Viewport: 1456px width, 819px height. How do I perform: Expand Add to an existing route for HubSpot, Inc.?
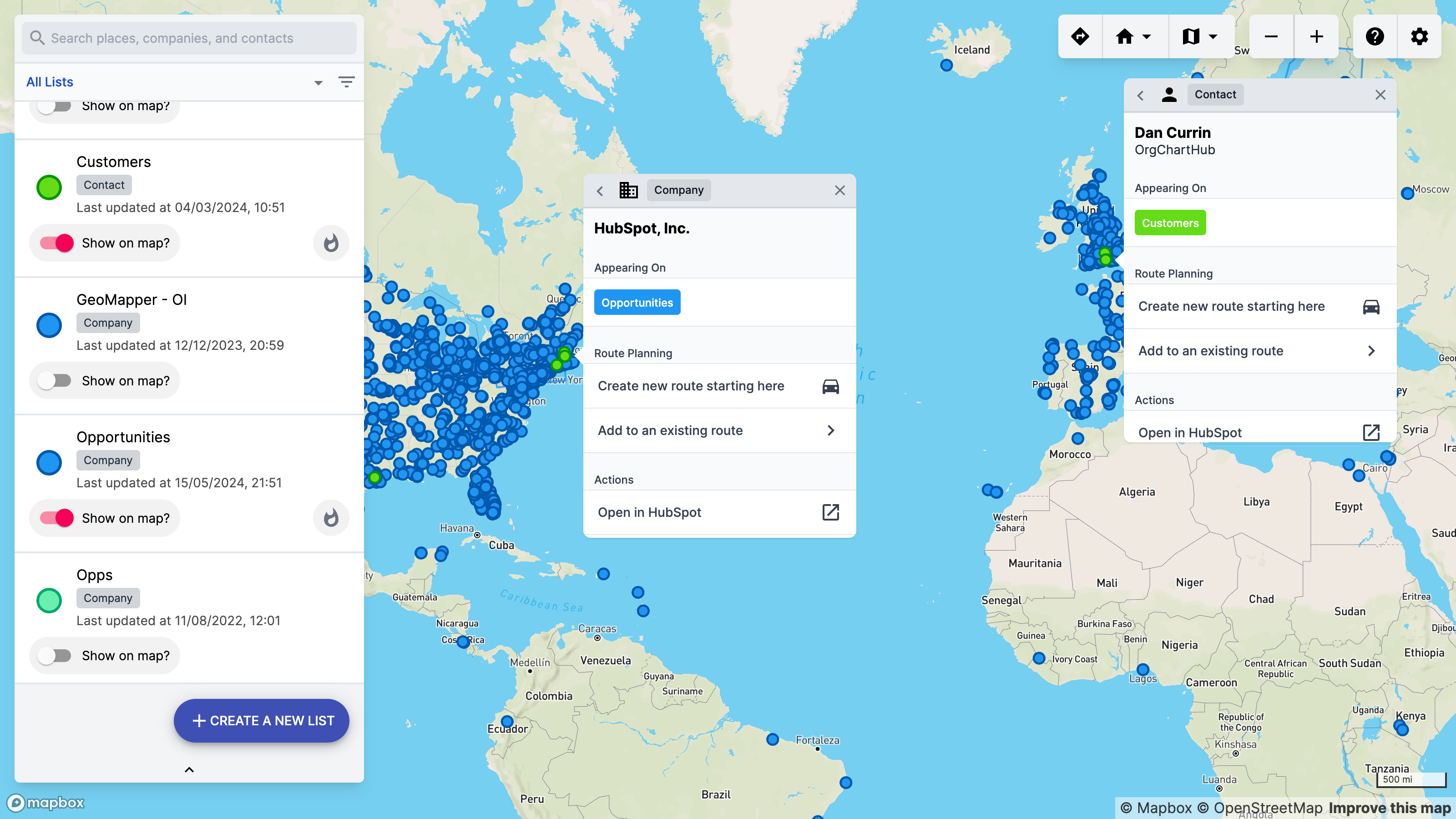[x=831, y=430]
